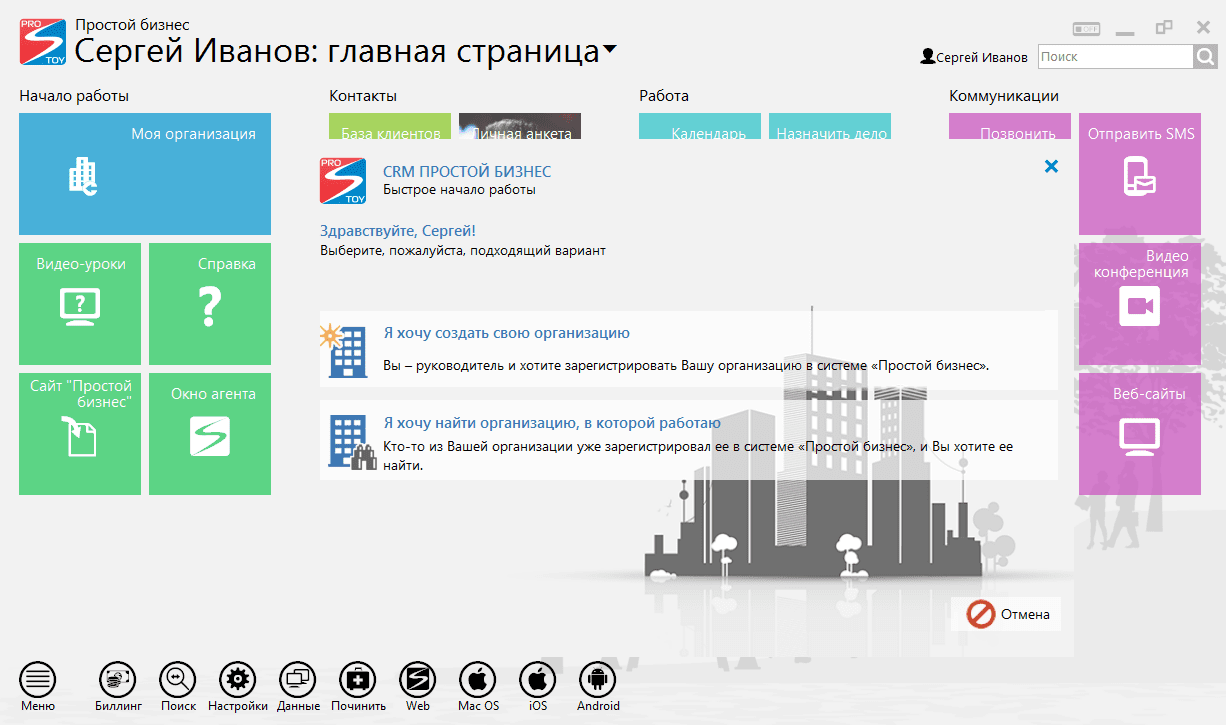
Task: Start a Видео конференция
Action: [x=1140, y=304]
